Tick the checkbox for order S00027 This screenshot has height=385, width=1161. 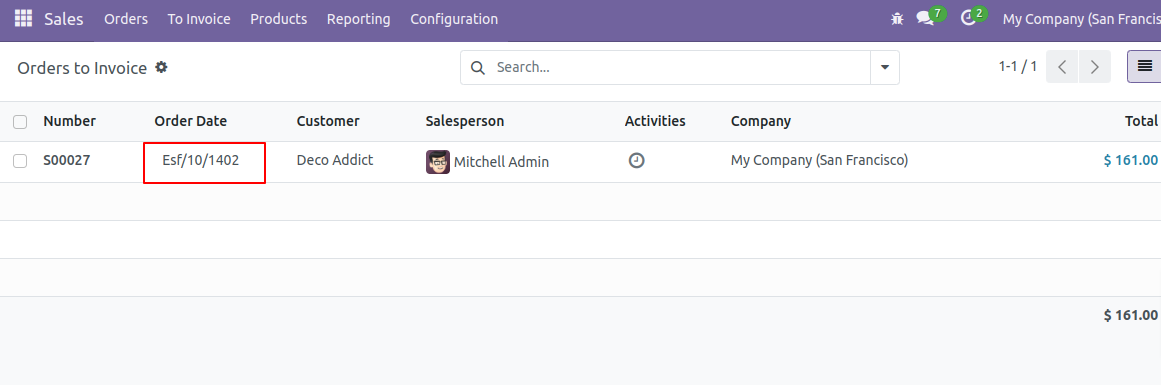pos(20,161)
